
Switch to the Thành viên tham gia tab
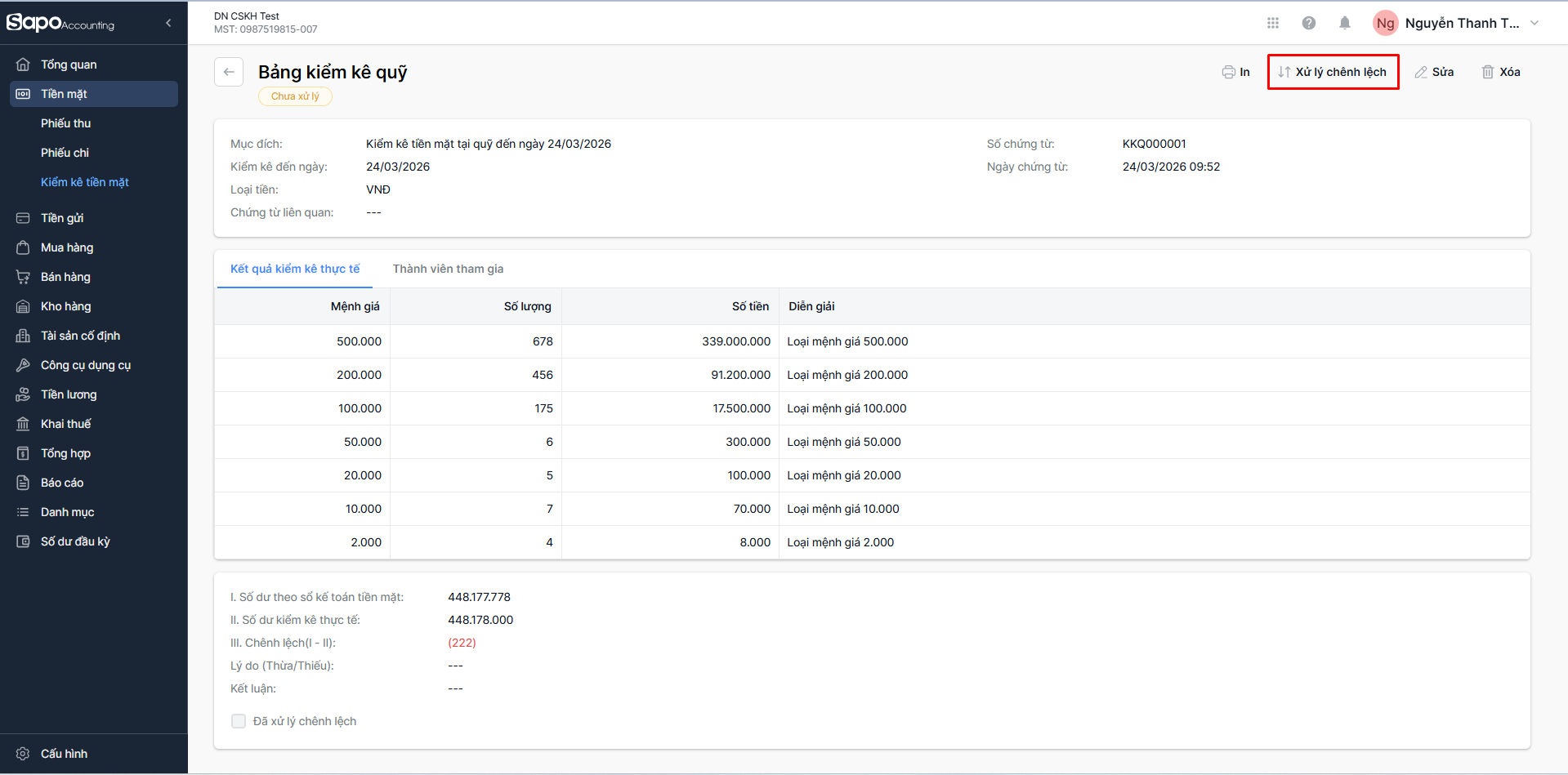tap(448, 269)
